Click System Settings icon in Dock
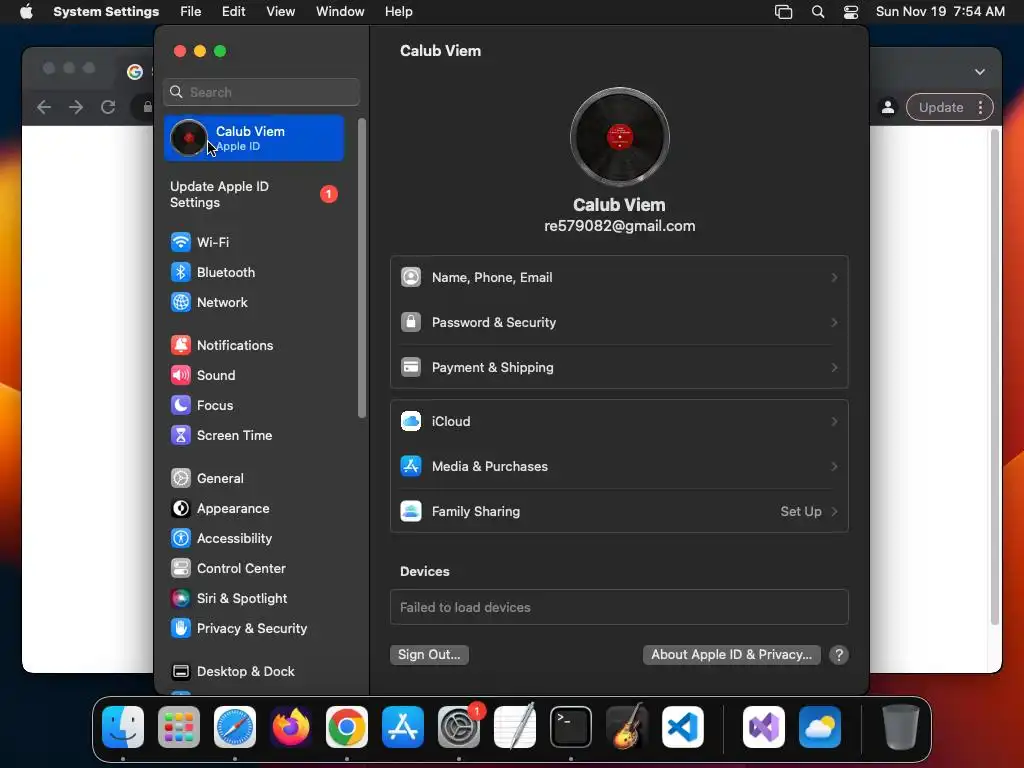This screenshot has width=1024, height=768. coord(459,727)
